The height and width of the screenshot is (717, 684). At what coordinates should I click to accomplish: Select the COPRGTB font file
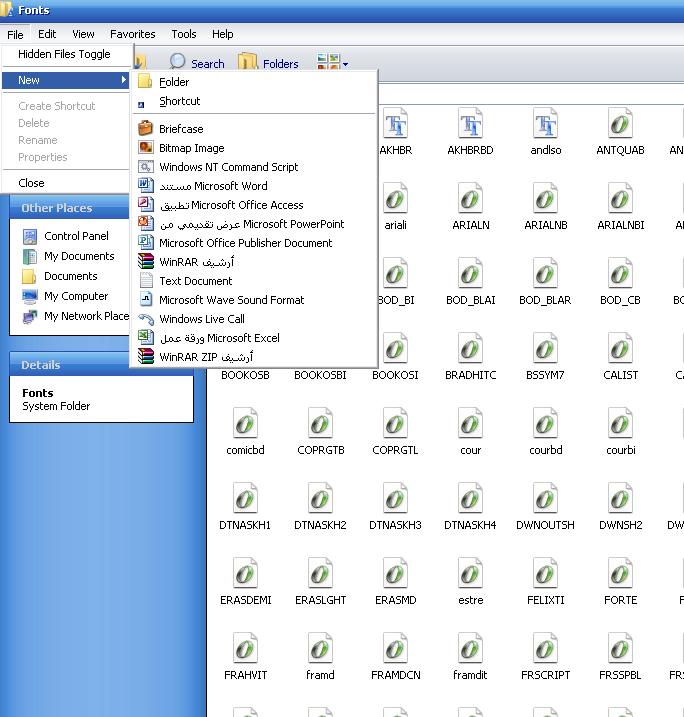pyautogui.click(x=321, y=432)
